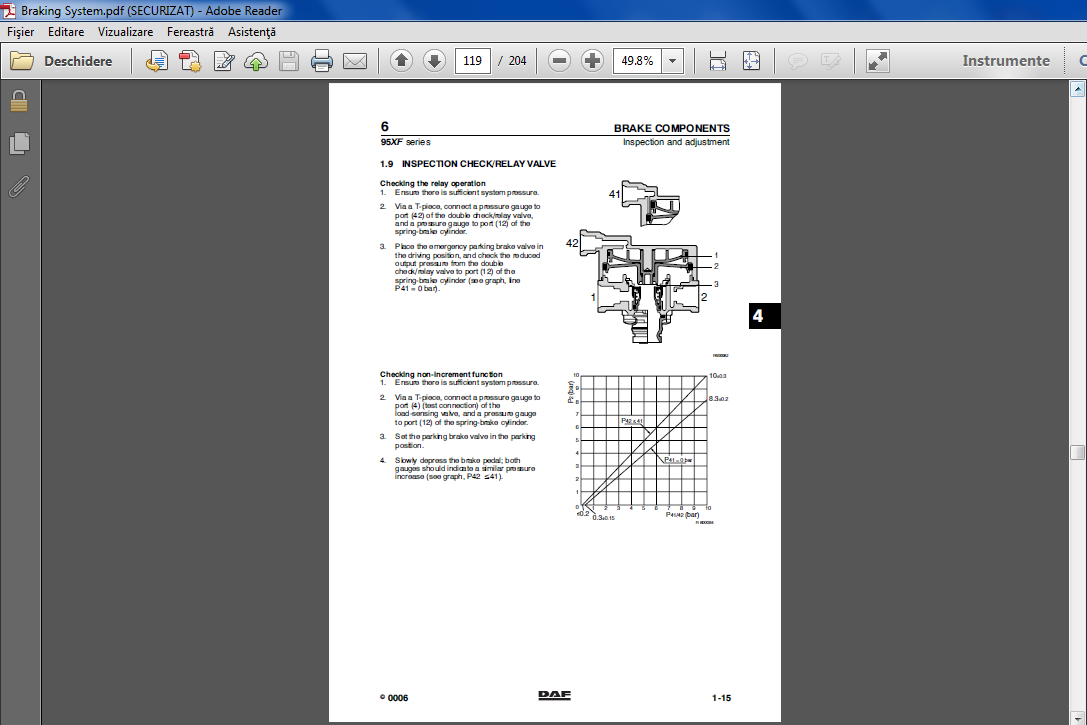Click the page number 1-15 in footer
The image size is (1087, 725).
point(721,698)
